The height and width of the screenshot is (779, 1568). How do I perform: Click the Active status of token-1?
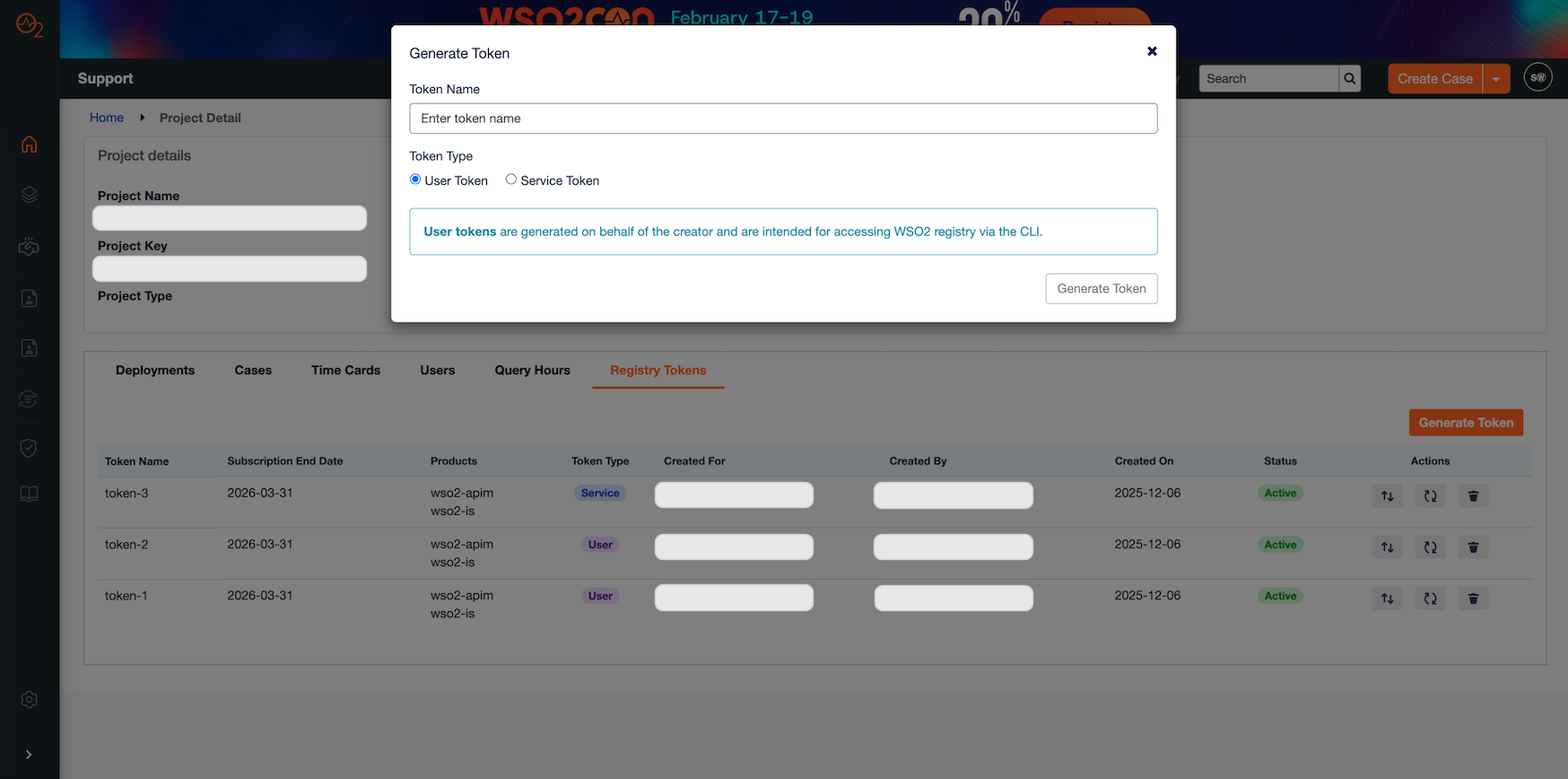pyautogui.click(x=1280, y=596)
